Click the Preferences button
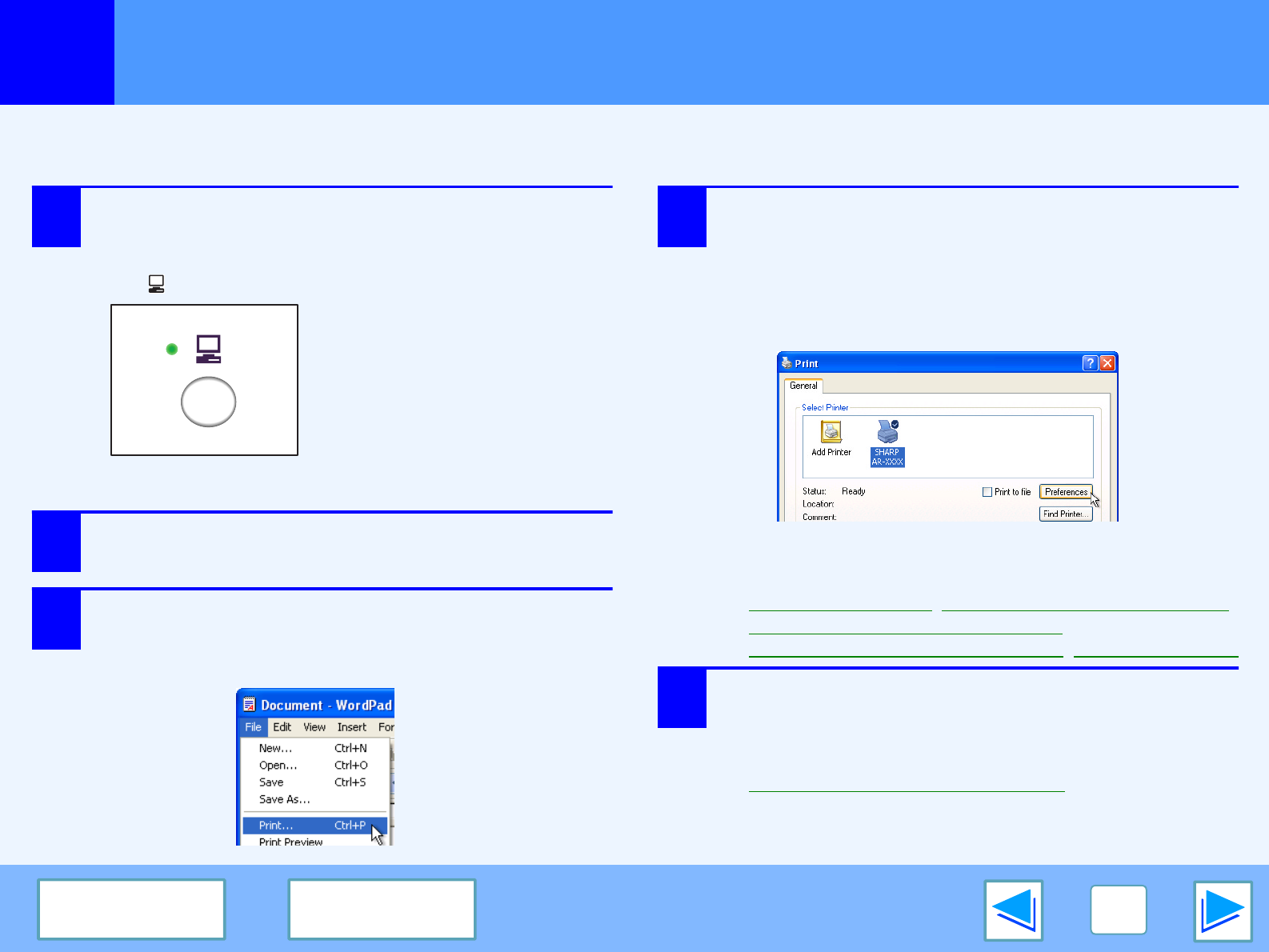 (1066, 492)
